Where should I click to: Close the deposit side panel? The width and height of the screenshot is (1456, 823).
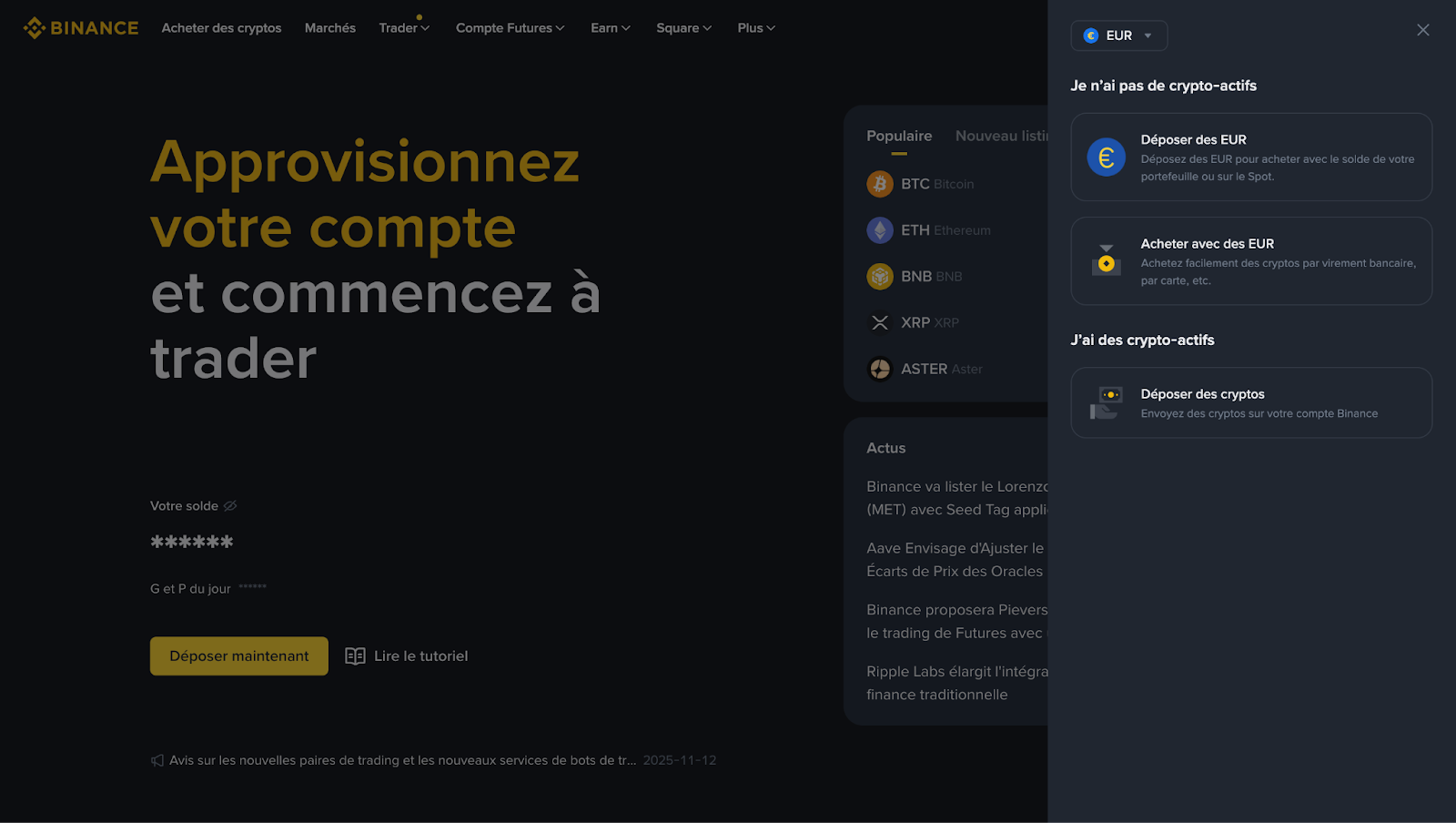point(1422,29)
